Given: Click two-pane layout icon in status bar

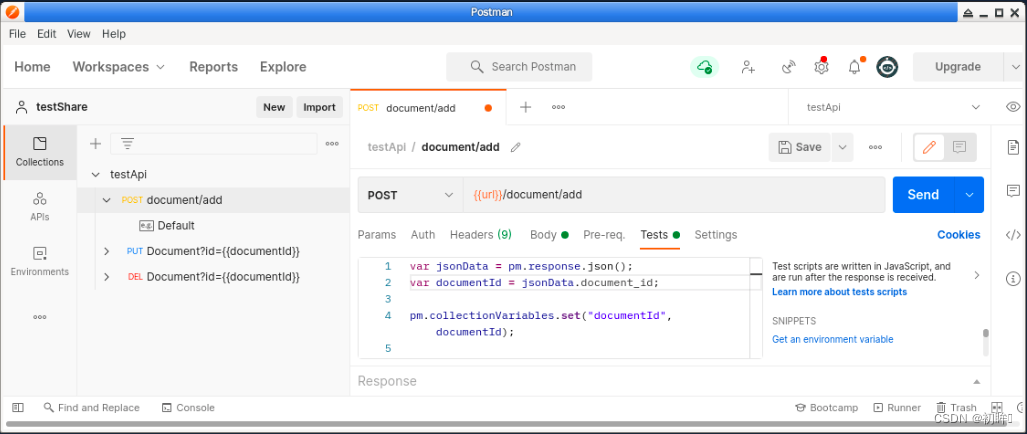Looking at the screenshot, I should pyautogui.click(x=997, y=407).
